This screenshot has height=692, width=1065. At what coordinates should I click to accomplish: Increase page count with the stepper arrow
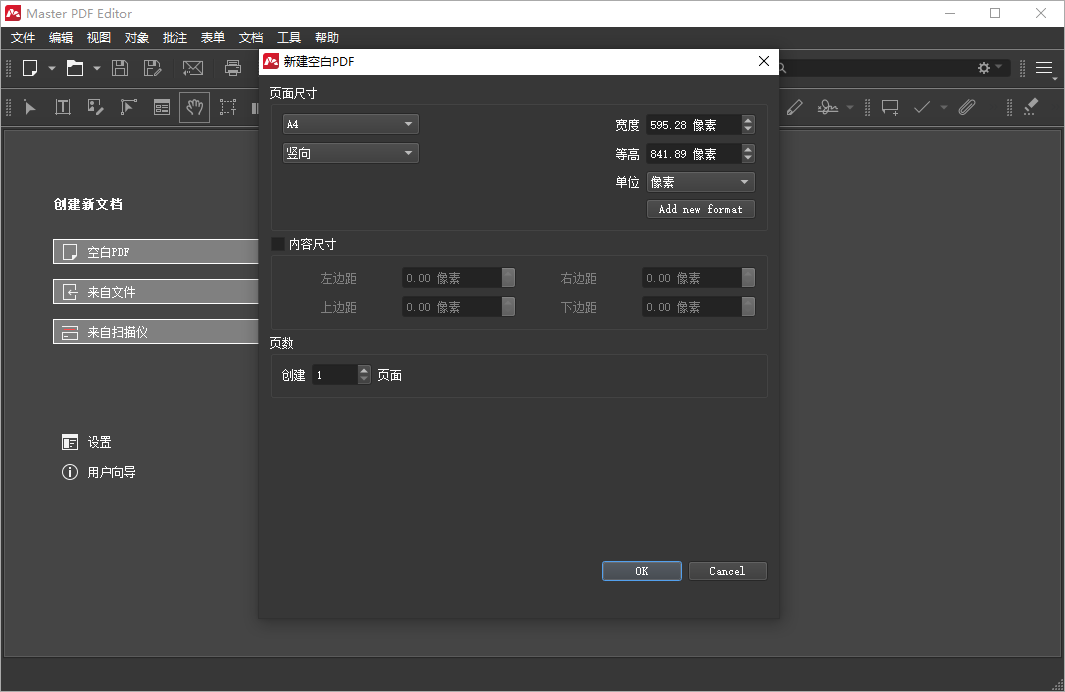pyautogui.click(x=362, y=370)
